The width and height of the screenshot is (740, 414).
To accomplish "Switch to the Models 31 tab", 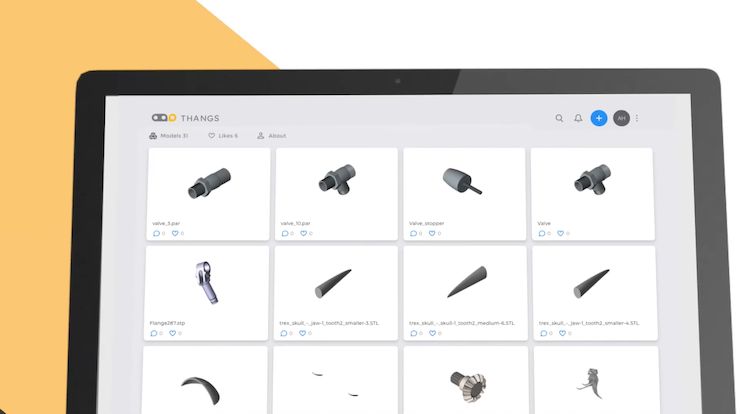I will pyautogui.click(x=168, y=135).
